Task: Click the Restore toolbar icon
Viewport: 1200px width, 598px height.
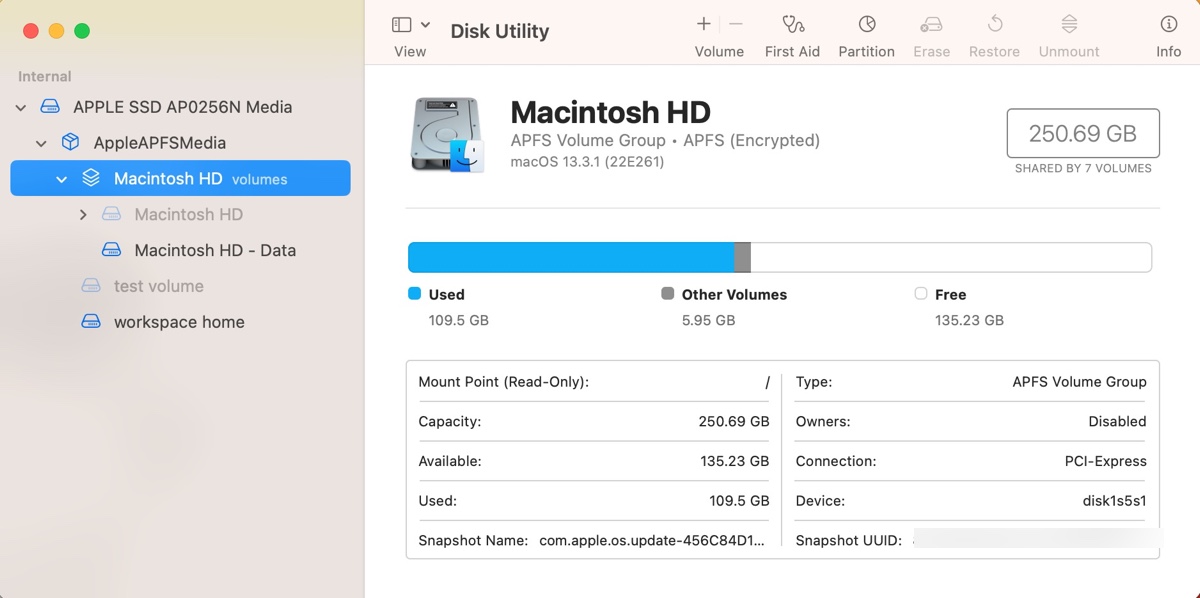Action: [994, 25]
